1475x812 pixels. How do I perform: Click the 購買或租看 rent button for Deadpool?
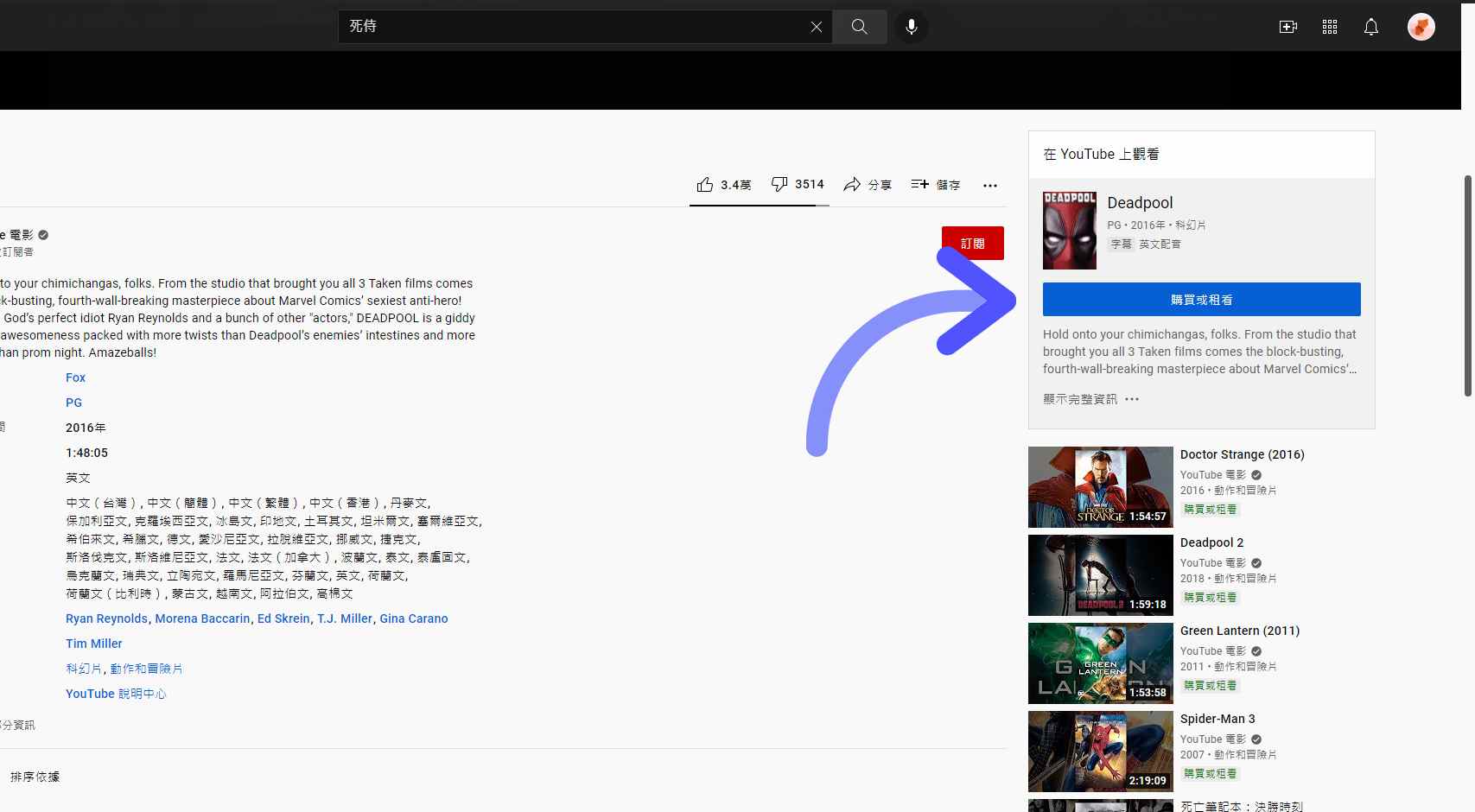point(1200,299)
